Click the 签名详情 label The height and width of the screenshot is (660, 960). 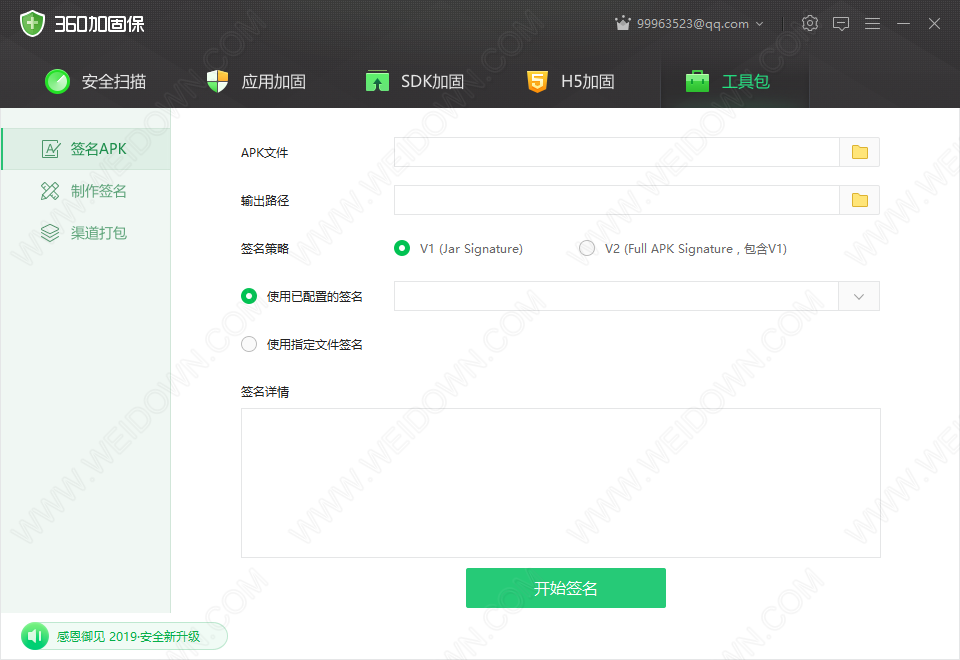264,392
